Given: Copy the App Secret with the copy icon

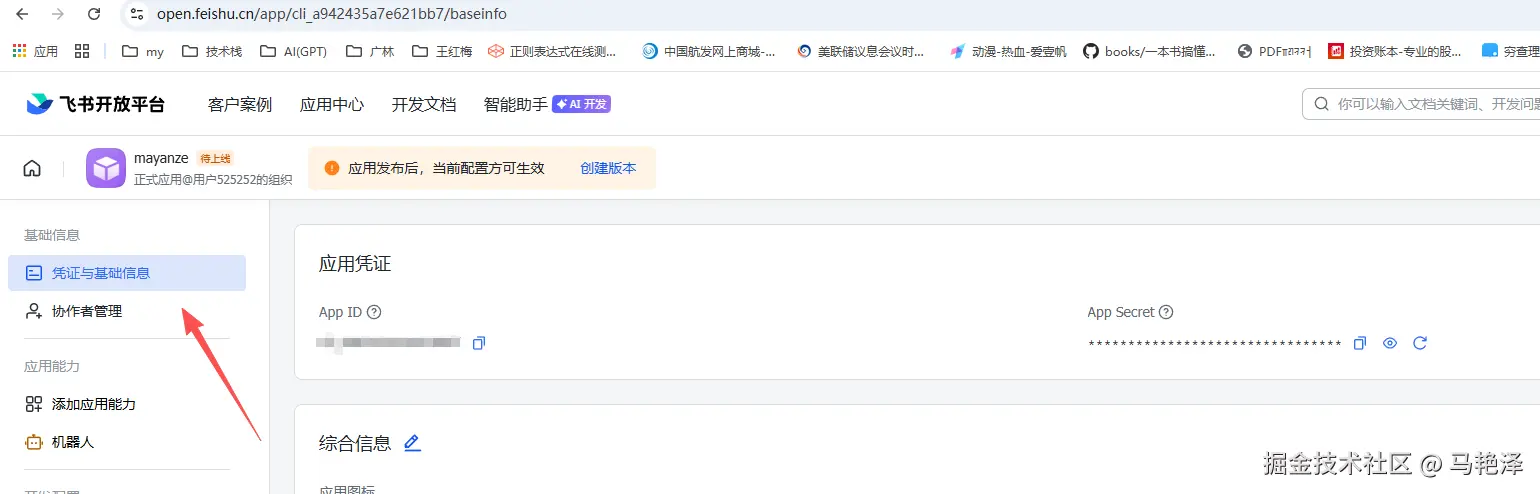Looking at the screenshot, I should (x=1359, y=343).
